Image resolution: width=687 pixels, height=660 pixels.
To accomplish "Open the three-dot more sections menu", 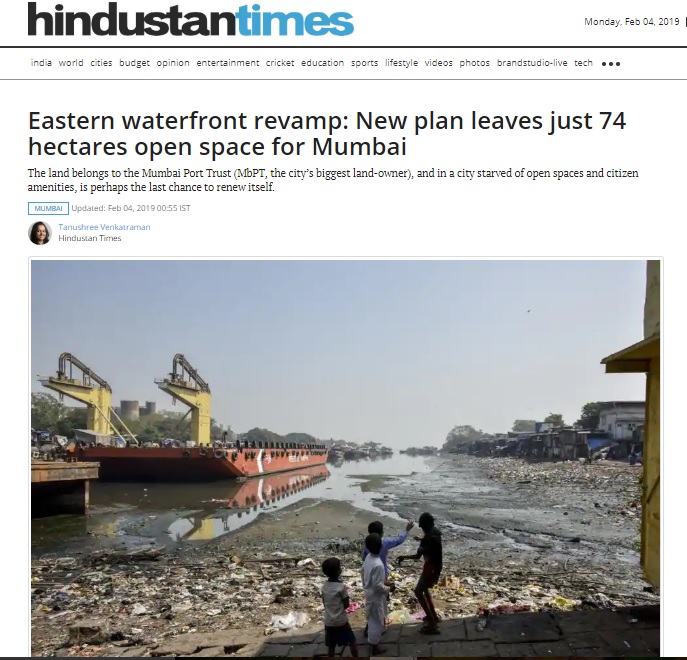I will tap(611, 64).
